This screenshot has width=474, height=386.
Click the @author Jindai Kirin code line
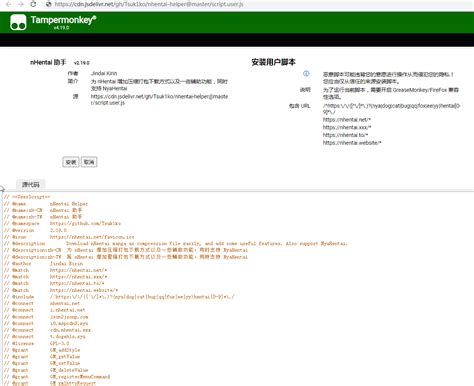pos(43,263)
